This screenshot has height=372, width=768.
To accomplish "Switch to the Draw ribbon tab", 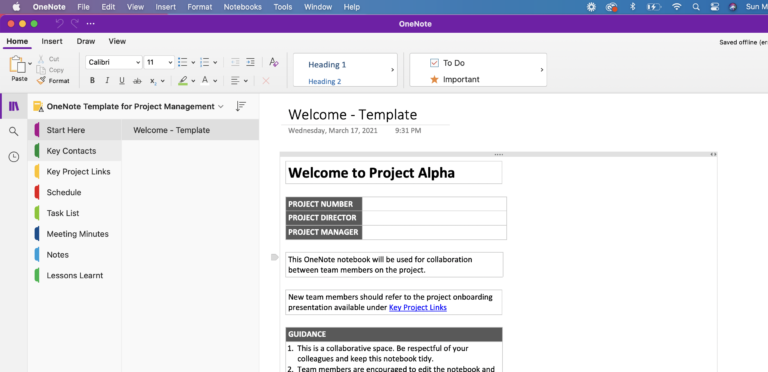I will point(86,41).
